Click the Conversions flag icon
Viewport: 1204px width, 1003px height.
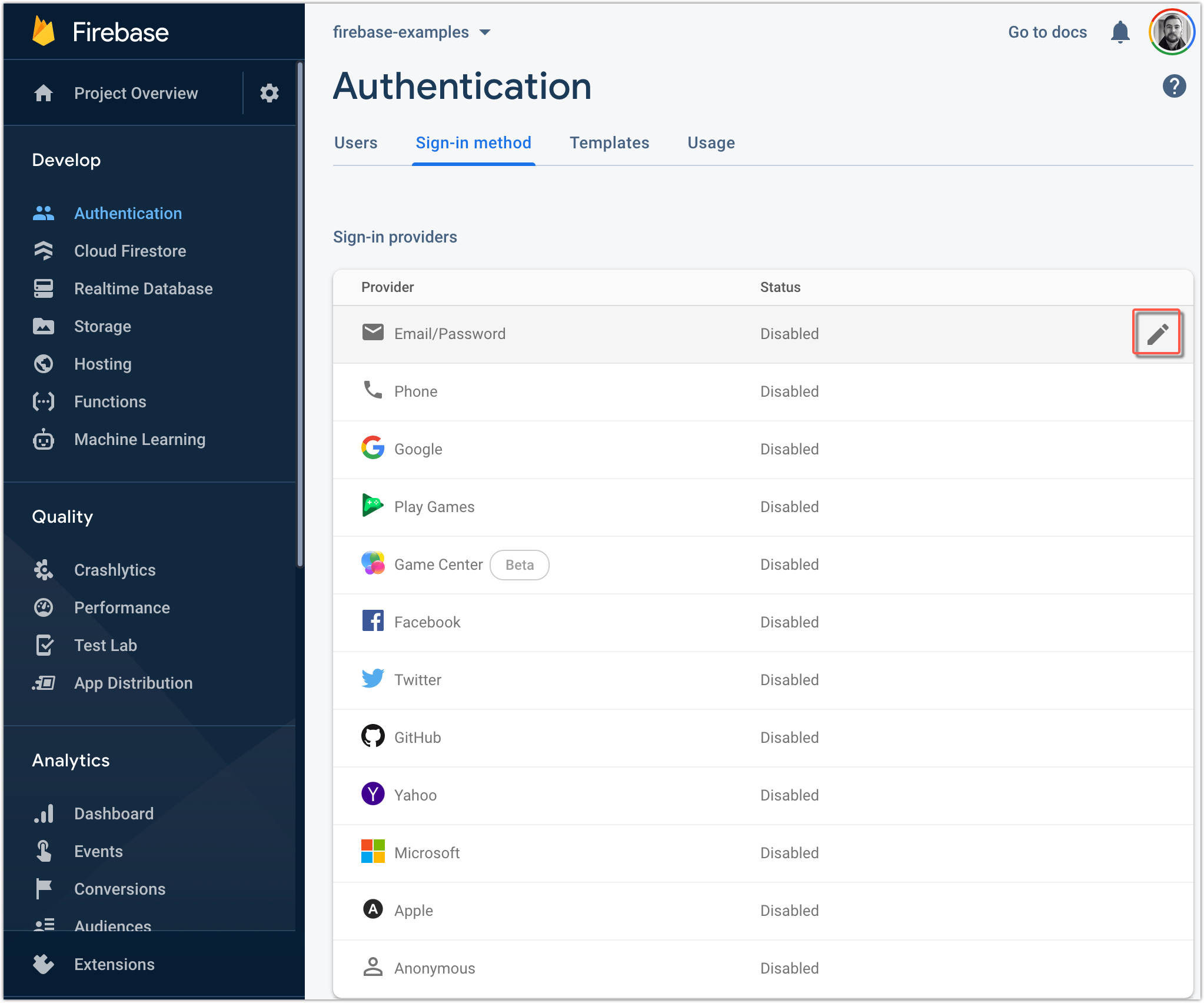point(44,889)
